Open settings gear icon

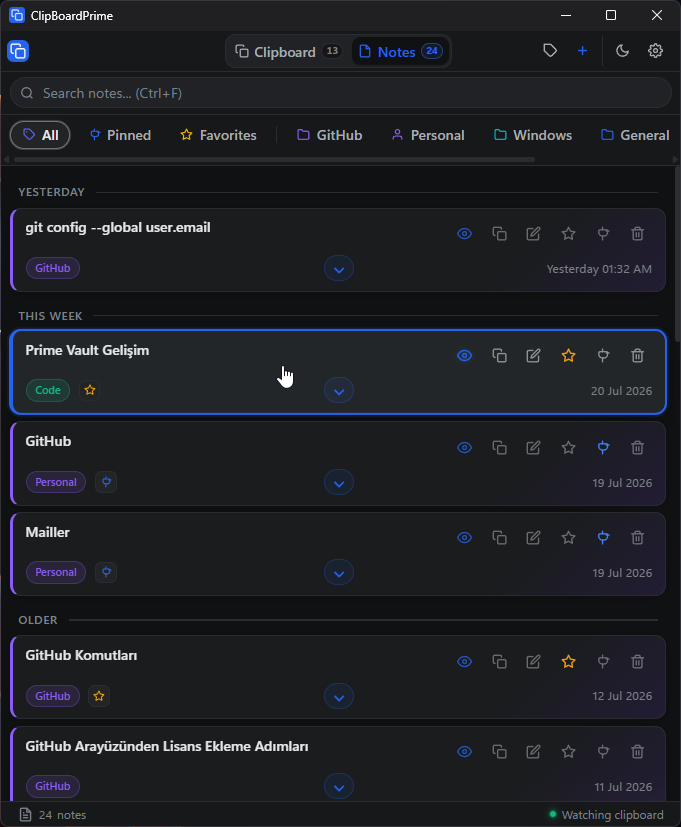pos(655,51)
